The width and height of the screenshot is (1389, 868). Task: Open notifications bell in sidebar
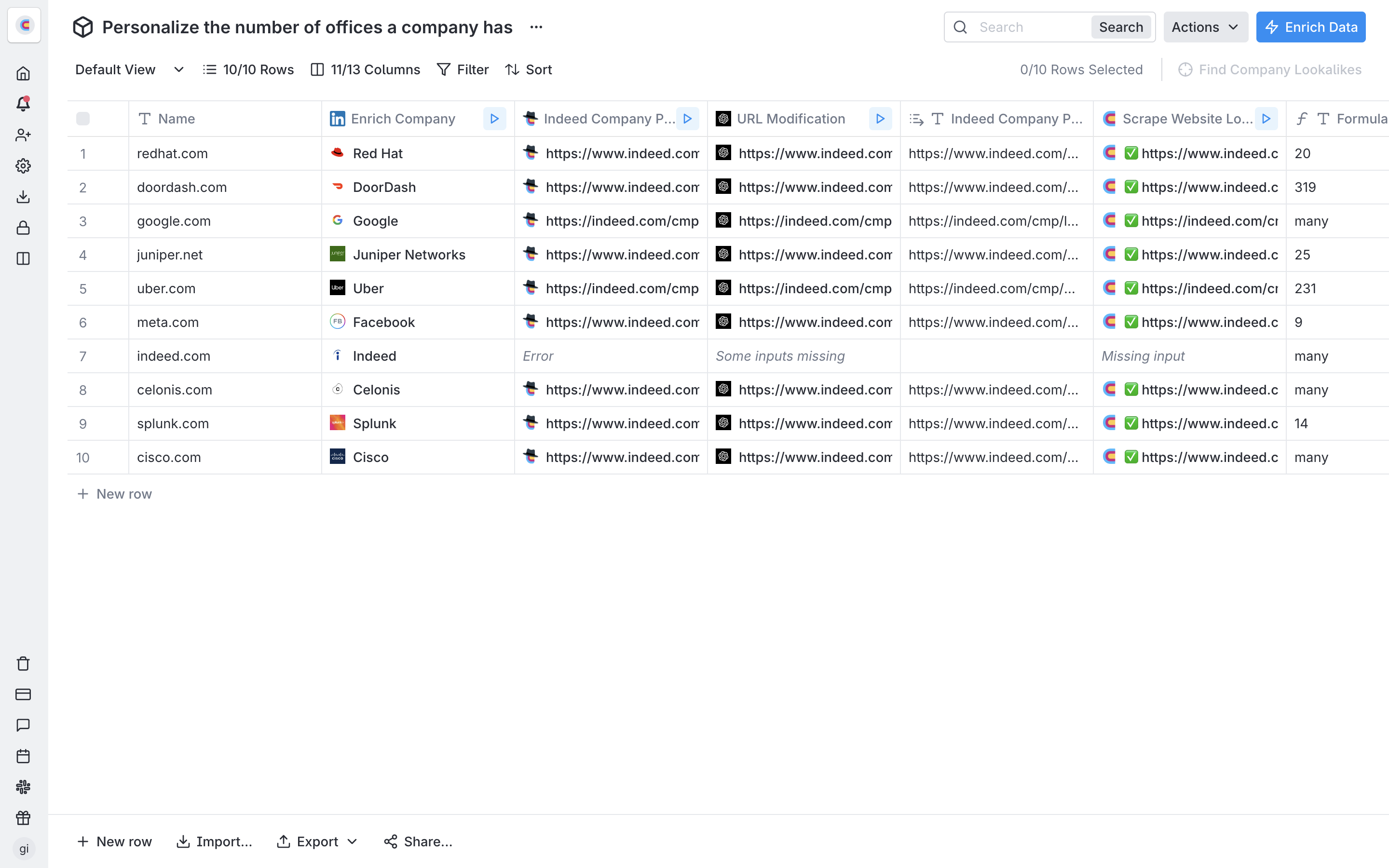pyautogui.click(x=23, y=104)
